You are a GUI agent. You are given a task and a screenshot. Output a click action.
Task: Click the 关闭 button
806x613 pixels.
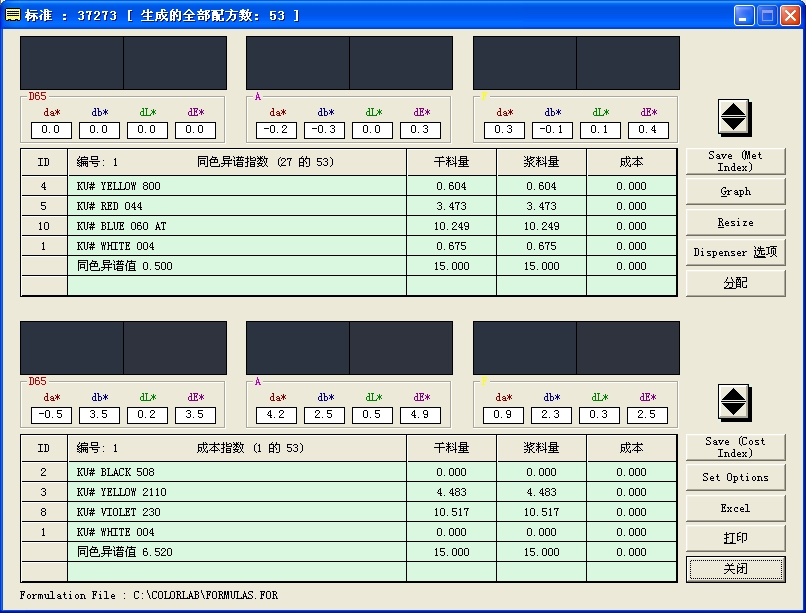[735, 569]
